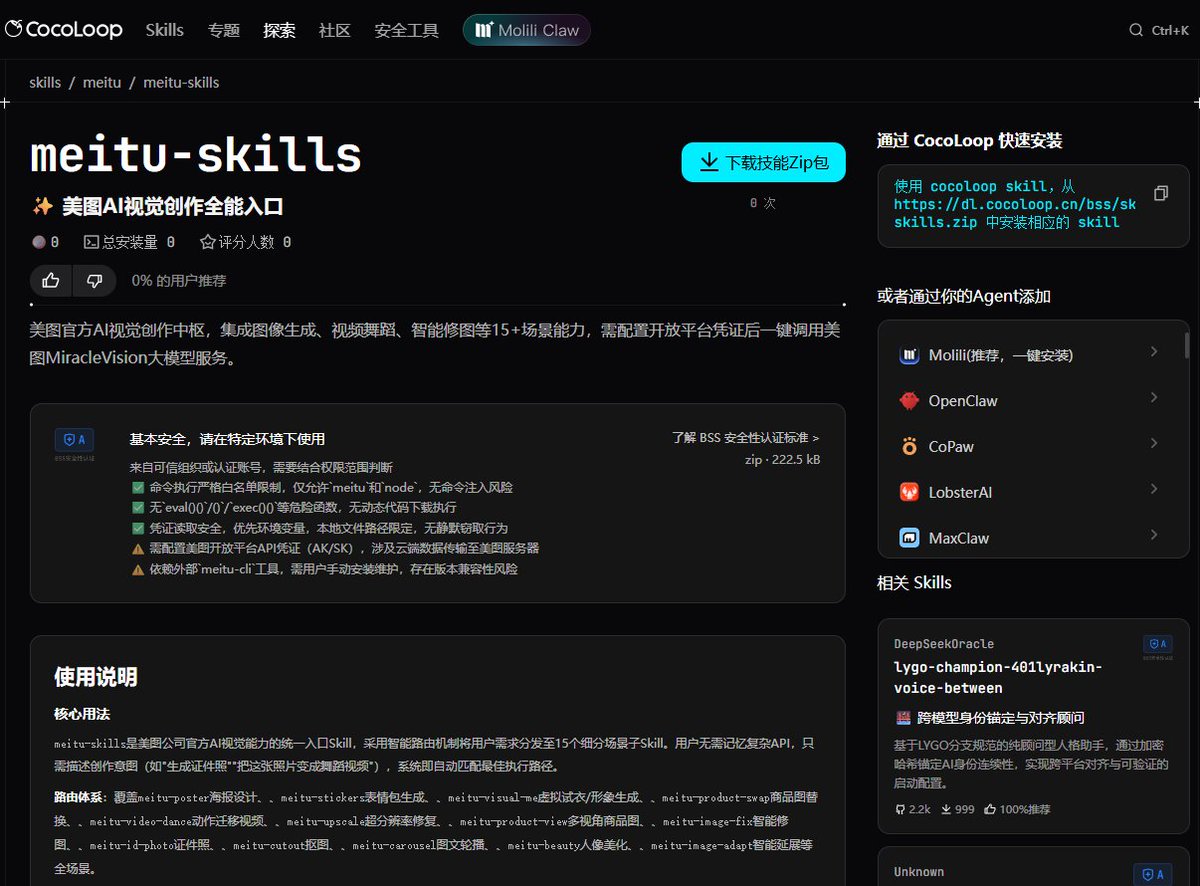Click the 999 downloads count
Image resolution: width=1200 pixels, height=886 pixels.
(957, 809)
